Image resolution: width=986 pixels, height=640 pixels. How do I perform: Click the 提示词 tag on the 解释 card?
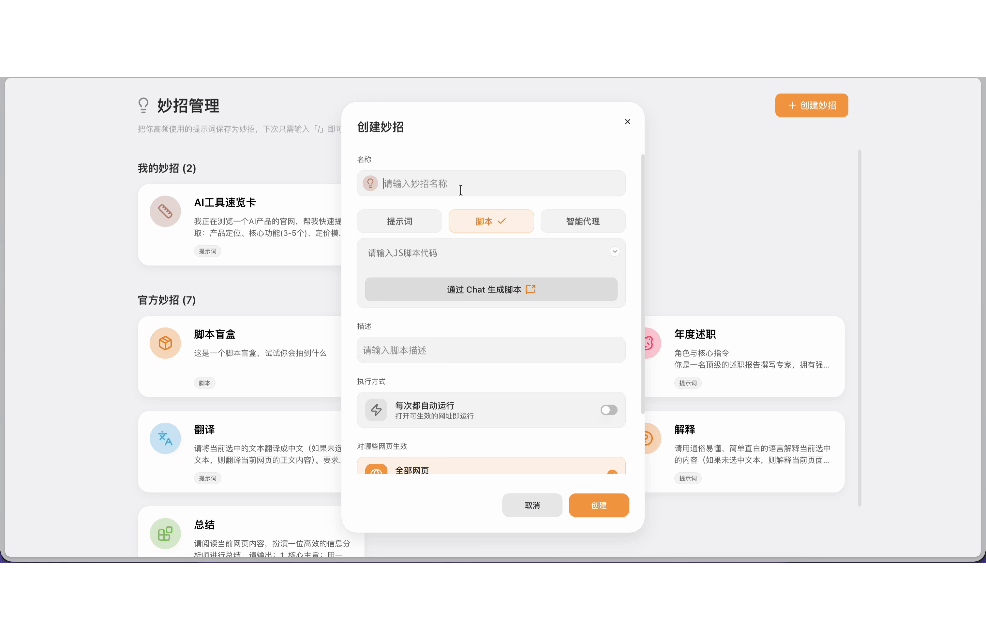[688, 478]
